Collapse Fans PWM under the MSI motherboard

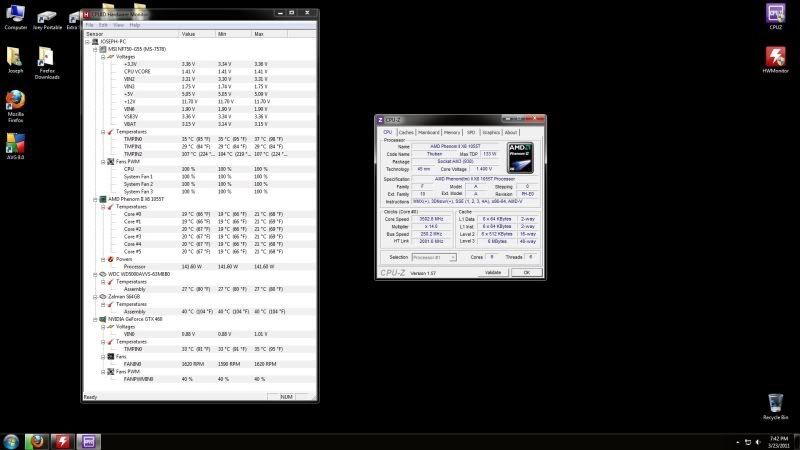103,162
